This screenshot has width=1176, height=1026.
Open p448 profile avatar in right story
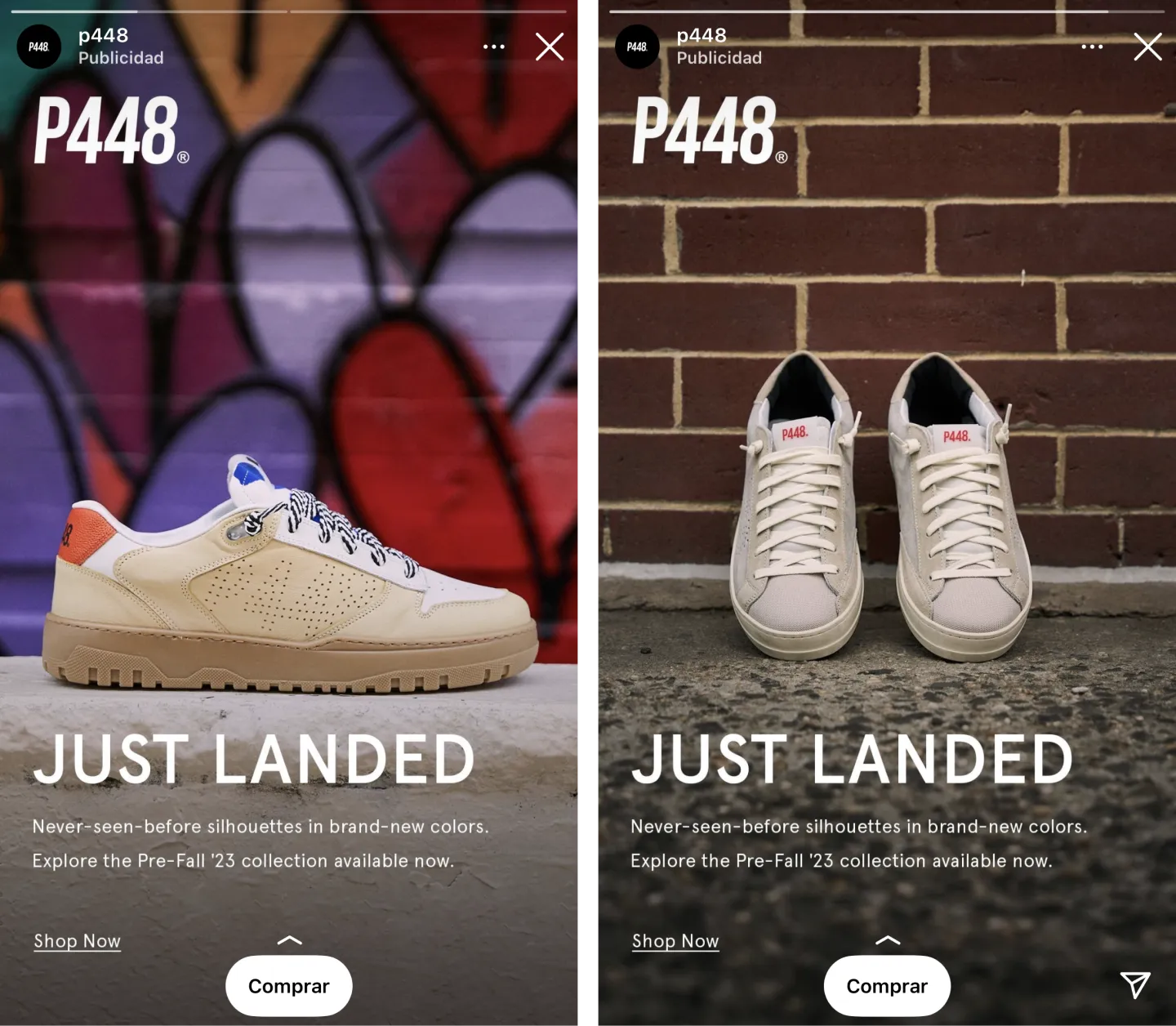[637, 47]
